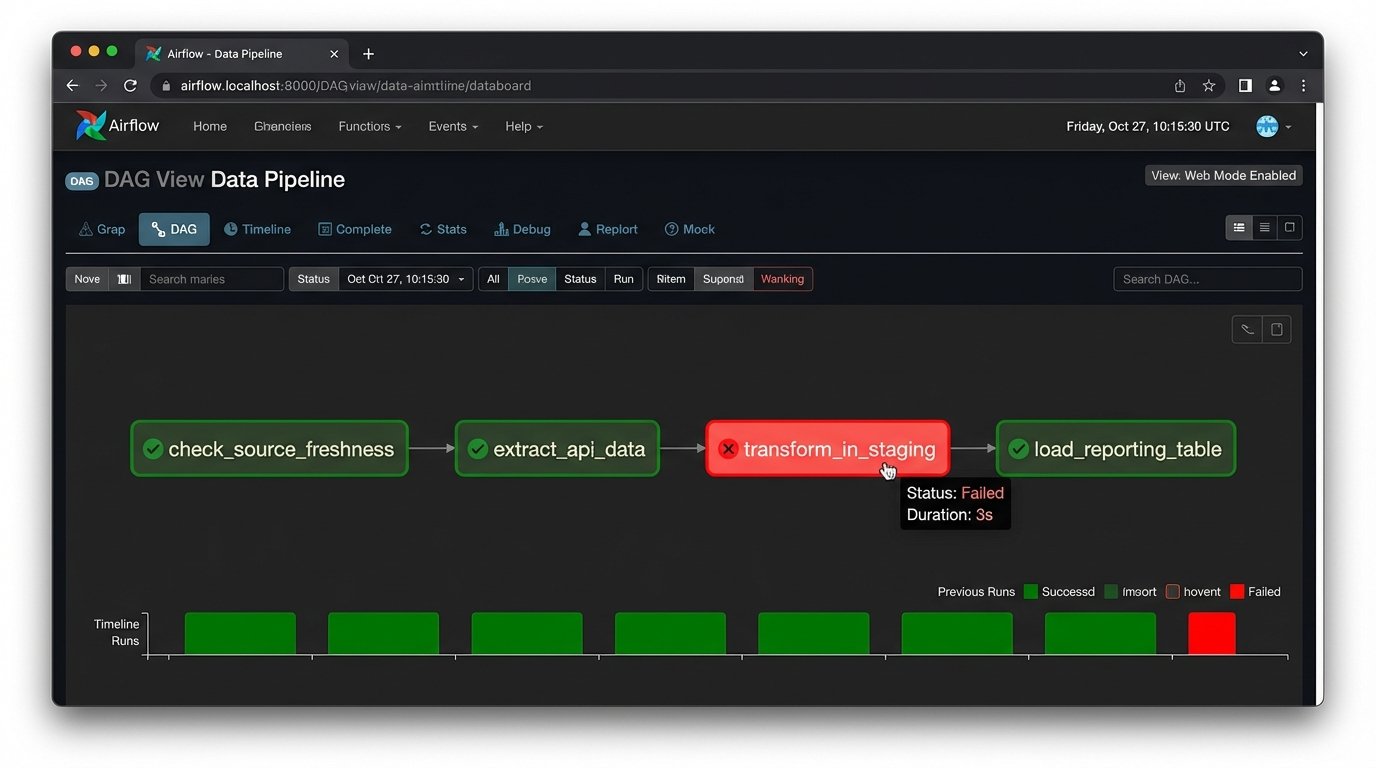Toggle the Wanking status filter
1376x768 pixels.
(782, 279)
